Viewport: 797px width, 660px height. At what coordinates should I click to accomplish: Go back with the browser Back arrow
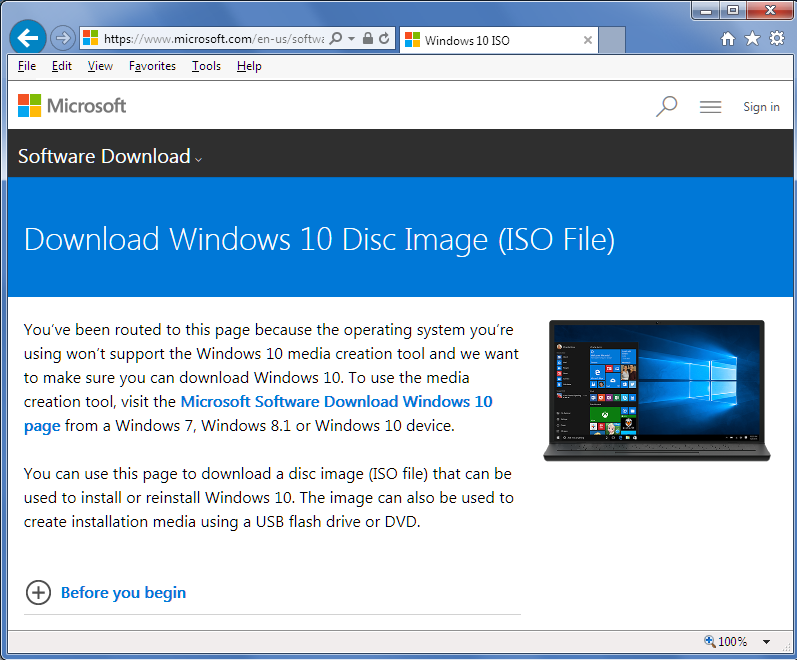pos(27,38)
